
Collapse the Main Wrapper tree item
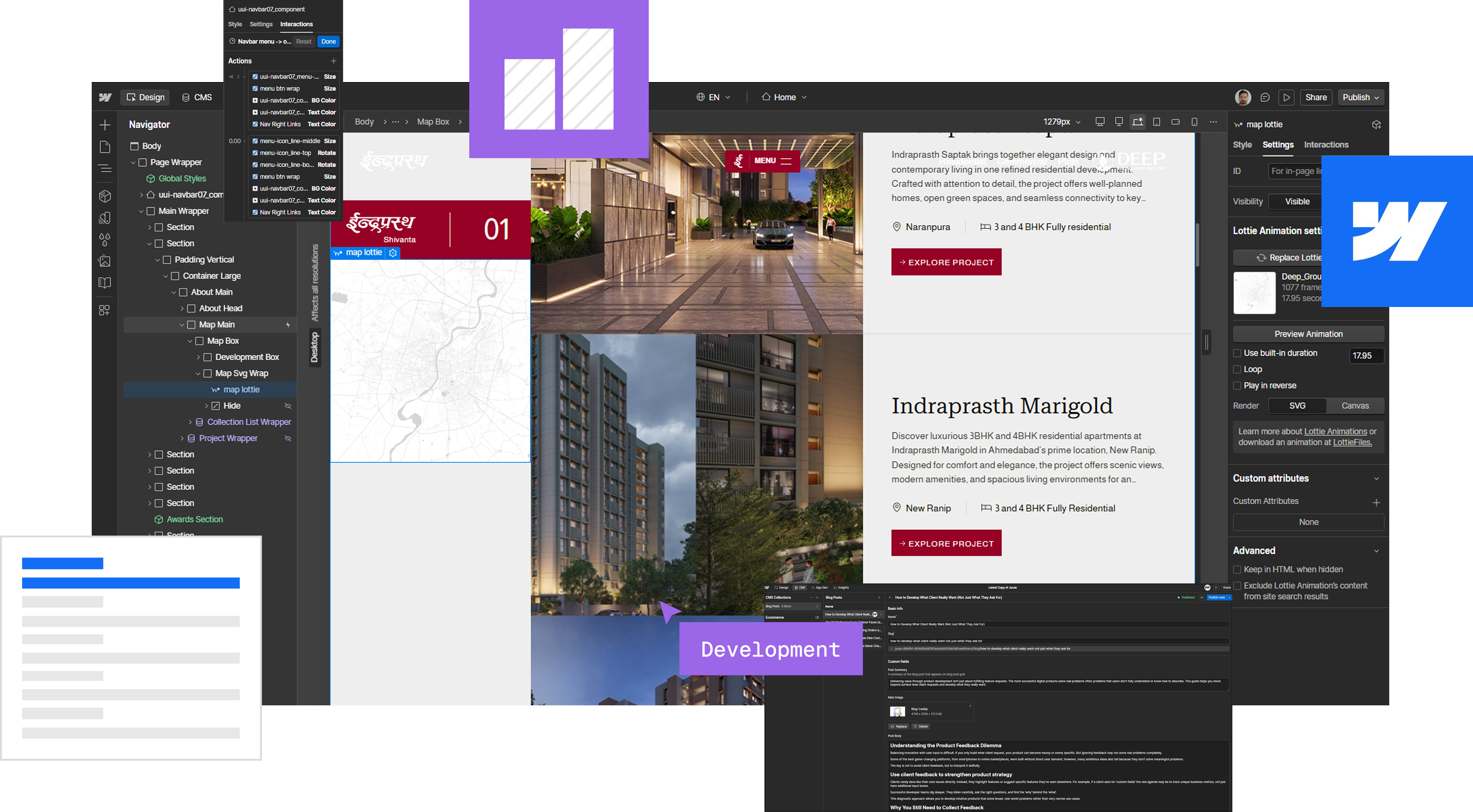point(141,211)
